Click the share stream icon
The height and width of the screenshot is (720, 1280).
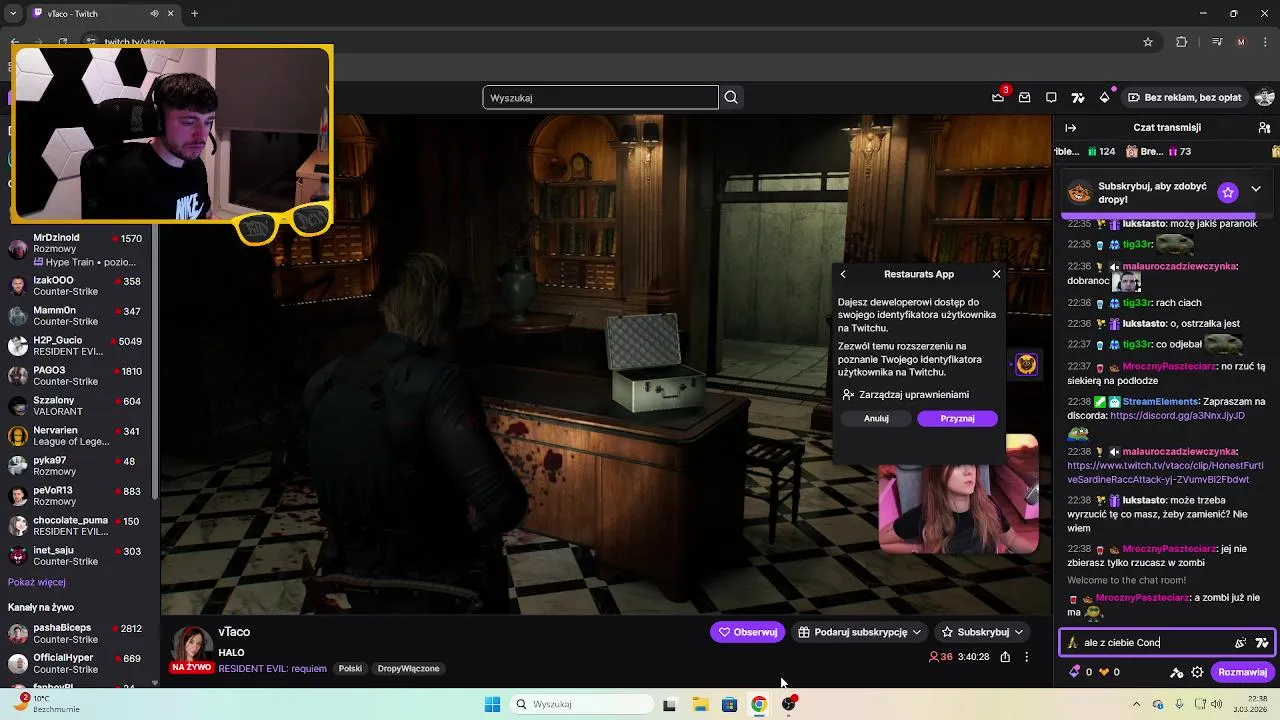pyautogui.click(x=1005, y=657)
